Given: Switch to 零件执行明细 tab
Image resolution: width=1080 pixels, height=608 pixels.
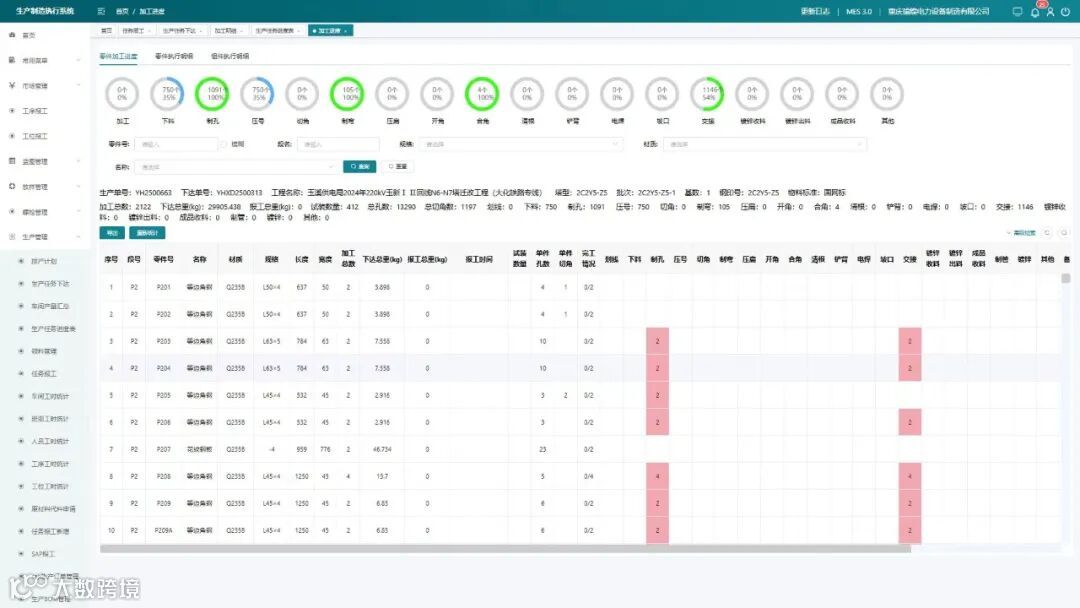Looking at the screenshot, I should click(174, 56).
